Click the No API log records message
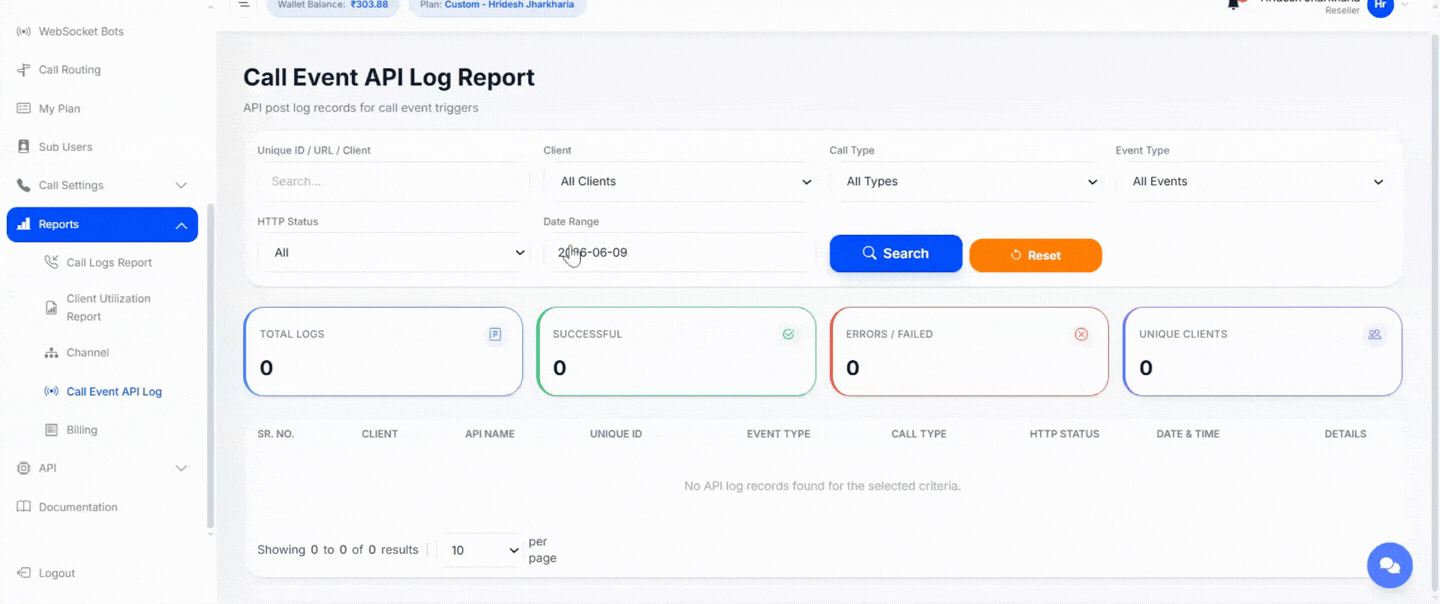The image size is (1440, 604). pos(822,486)
